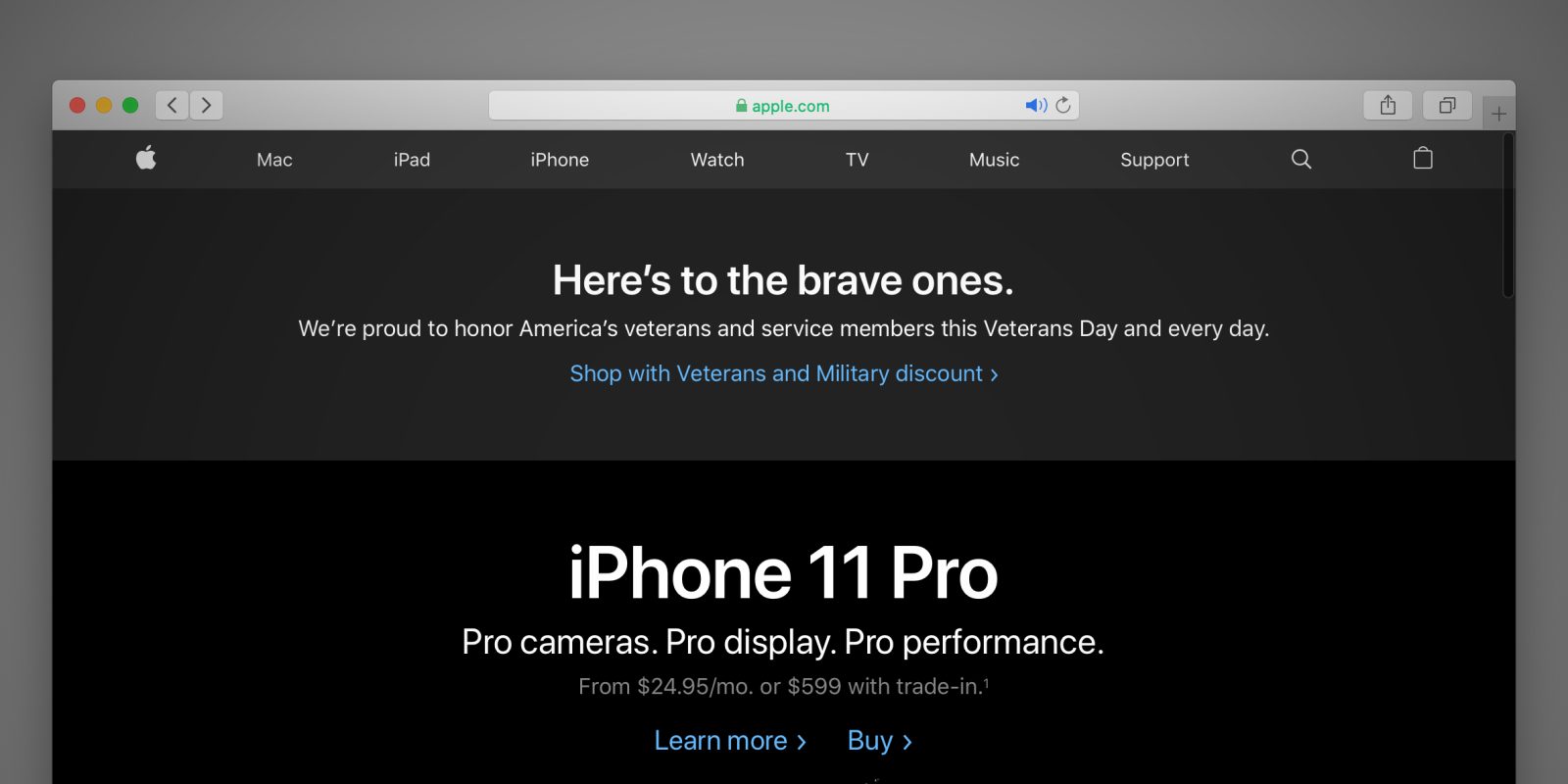Click the page's vertical scrollbar
The height and width of the screenshot is (784, 1568).
pos(1507,216)
